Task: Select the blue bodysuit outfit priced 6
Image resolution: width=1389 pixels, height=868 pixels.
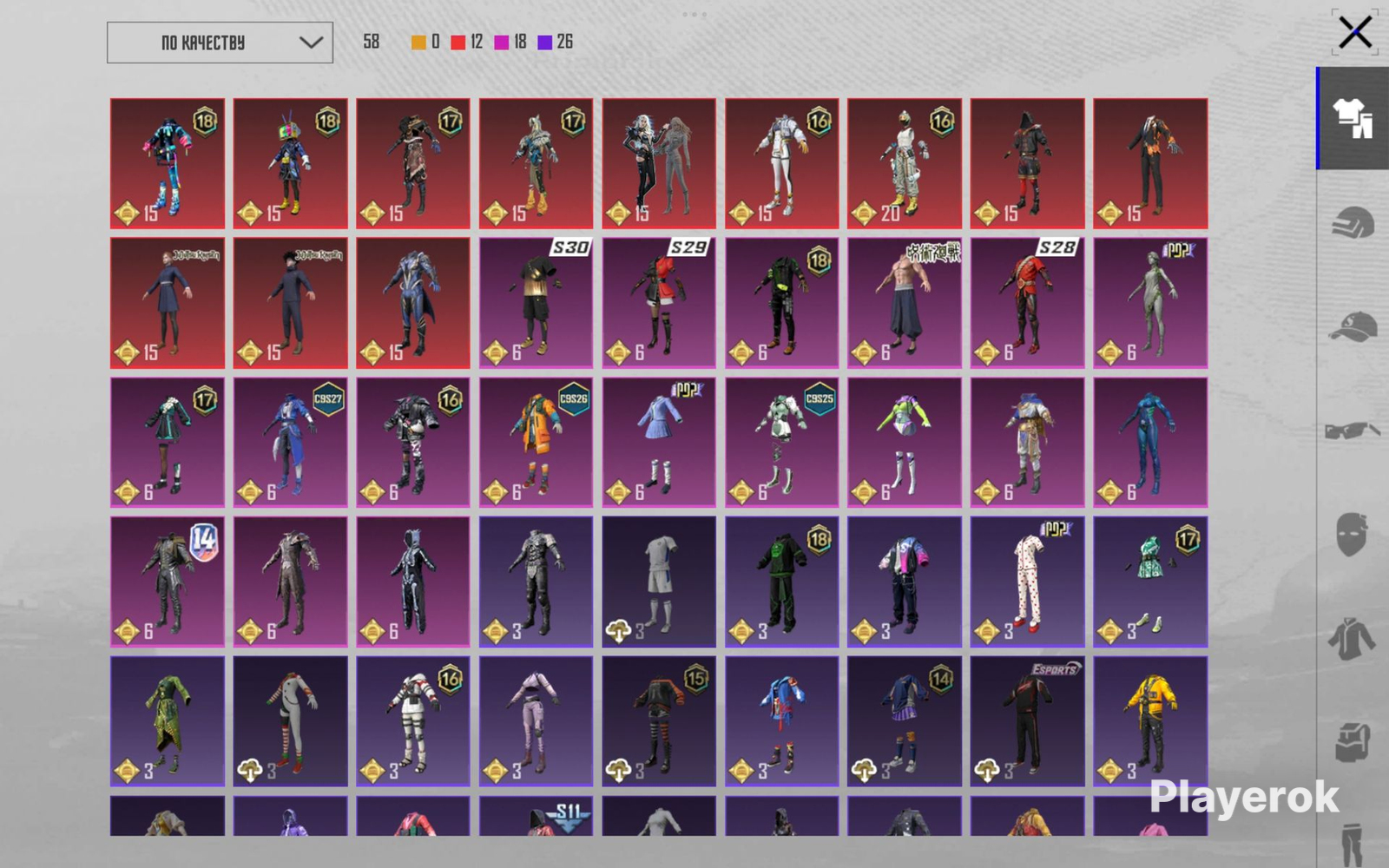Action: point(1150,442)
